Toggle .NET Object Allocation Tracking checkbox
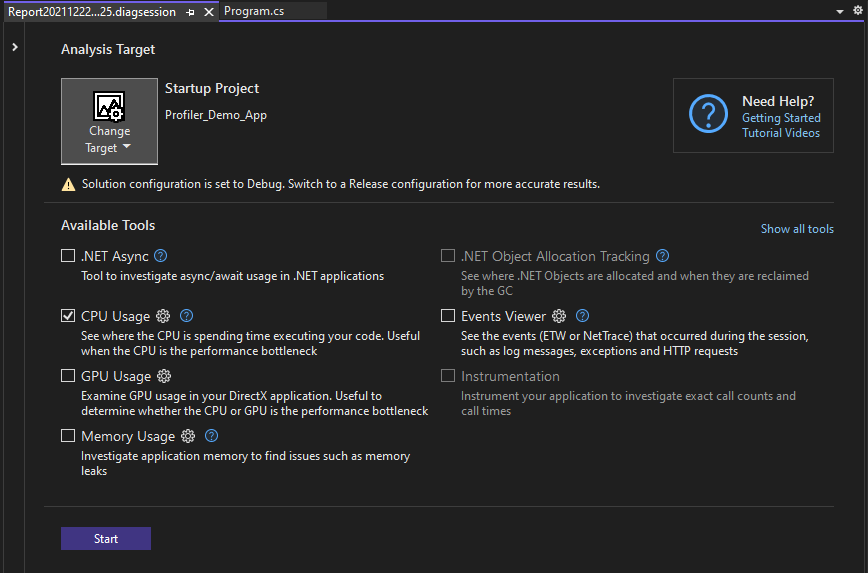The image size is (868, 573). 448,256
